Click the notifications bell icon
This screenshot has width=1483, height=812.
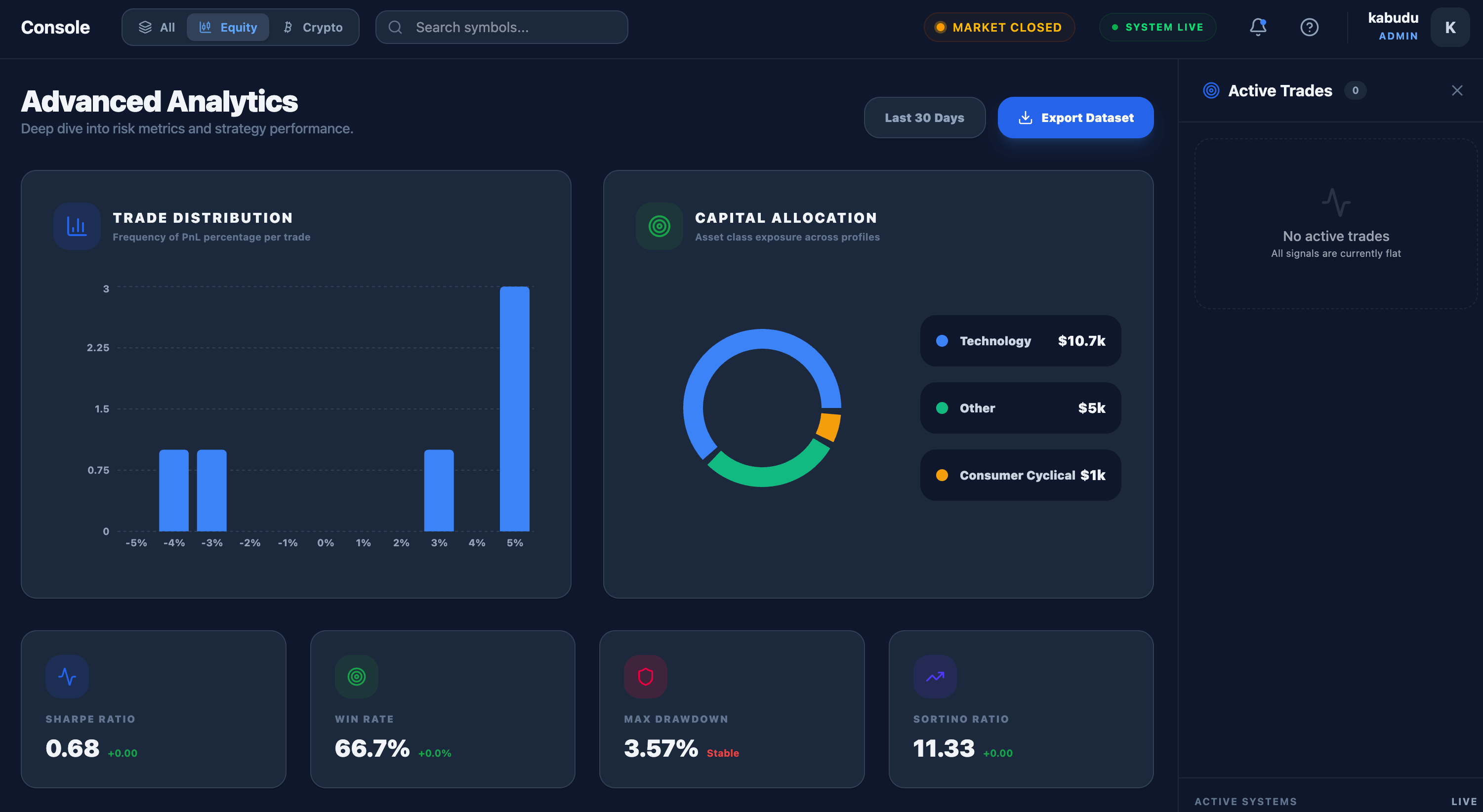pyautogui.click(x=1258, y=27)
